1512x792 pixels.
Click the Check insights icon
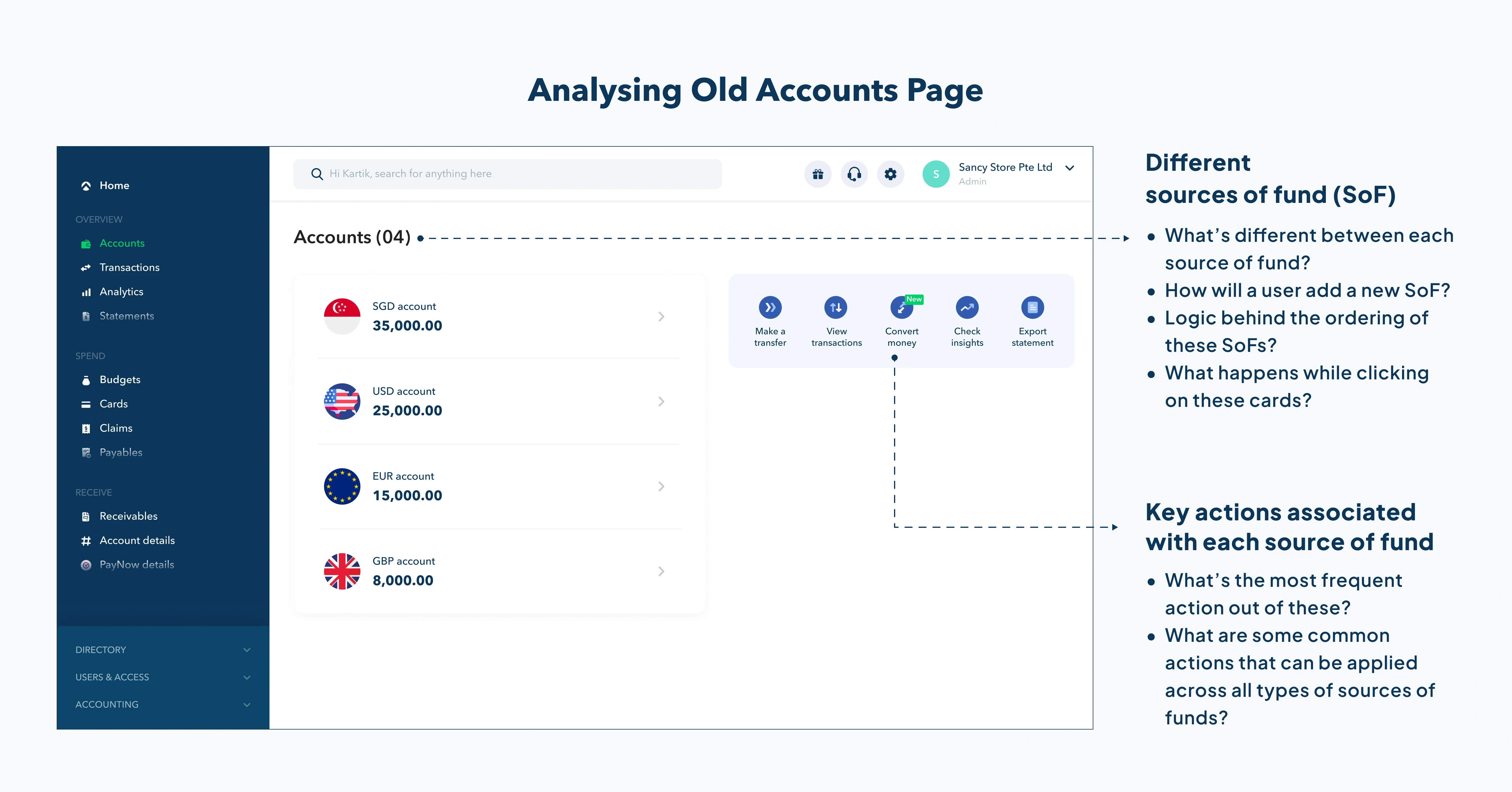(x=967, y=307)
